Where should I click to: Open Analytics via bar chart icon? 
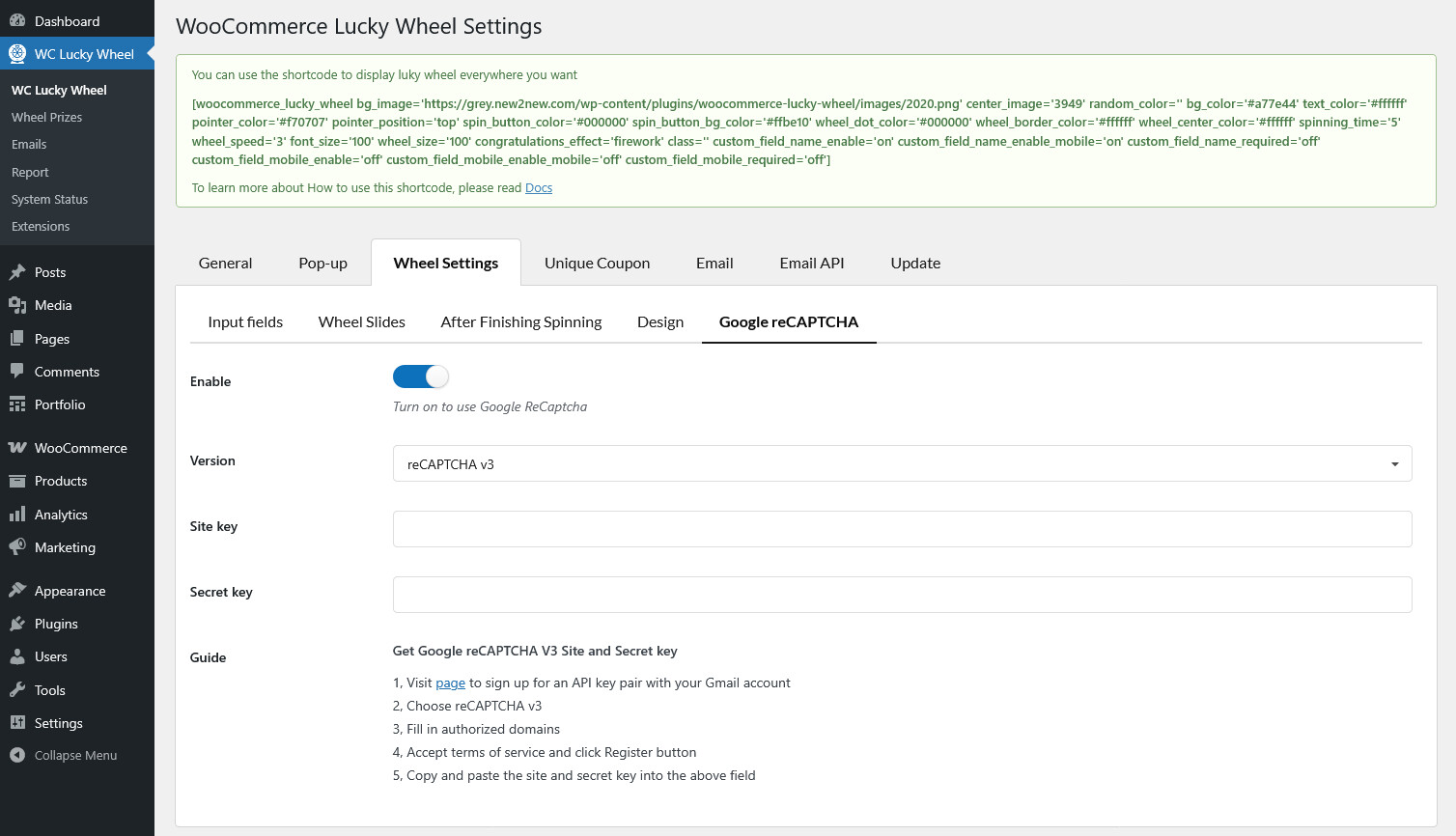(17, 515)
